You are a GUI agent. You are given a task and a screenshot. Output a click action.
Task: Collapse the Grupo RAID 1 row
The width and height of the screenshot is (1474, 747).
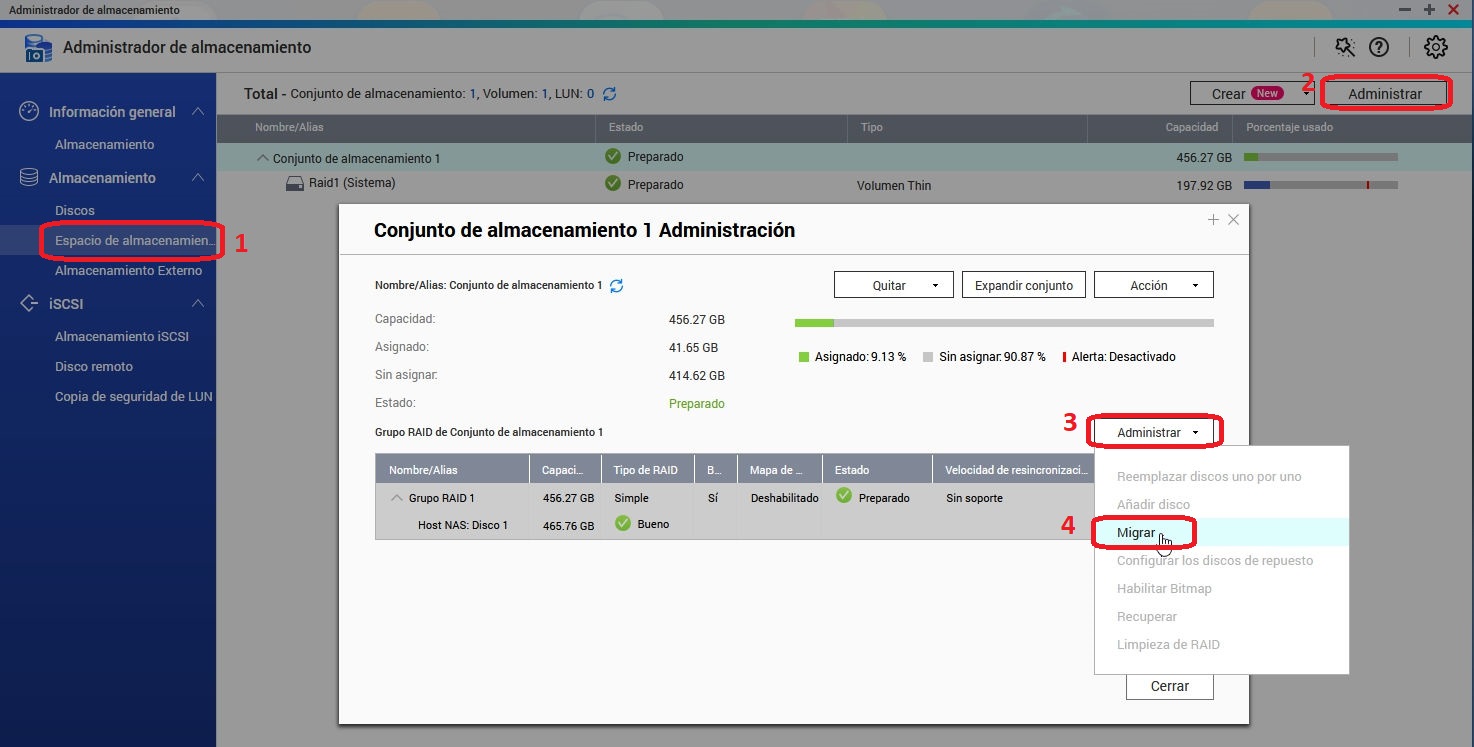[397, 498]
